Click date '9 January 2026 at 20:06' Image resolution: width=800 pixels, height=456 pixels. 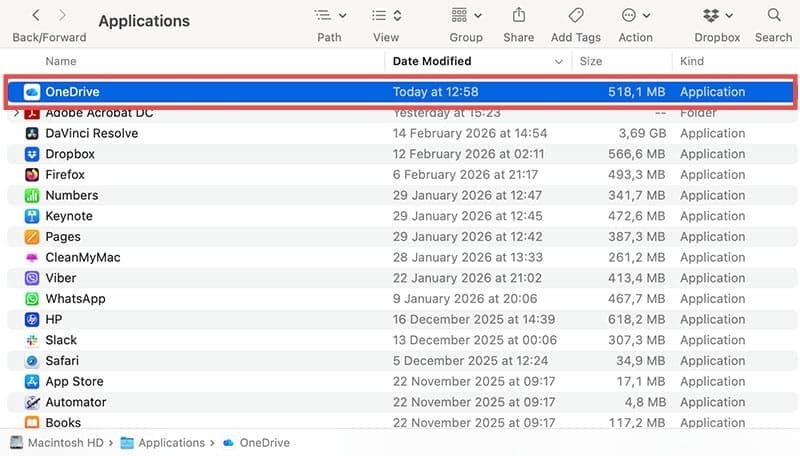click(465, 299)
